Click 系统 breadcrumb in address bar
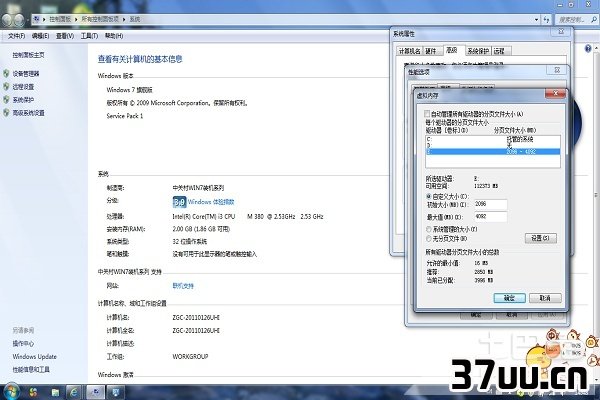Image resolution: width=600 pixels, height=400 pixels. (134, 19)
